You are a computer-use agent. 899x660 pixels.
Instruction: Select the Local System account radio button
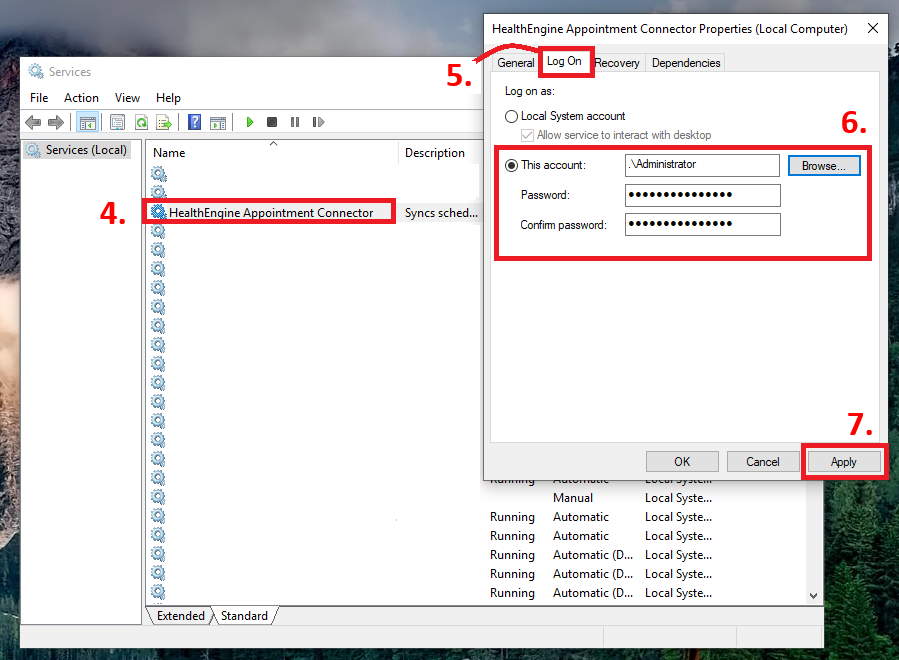[x=512, y=116]
